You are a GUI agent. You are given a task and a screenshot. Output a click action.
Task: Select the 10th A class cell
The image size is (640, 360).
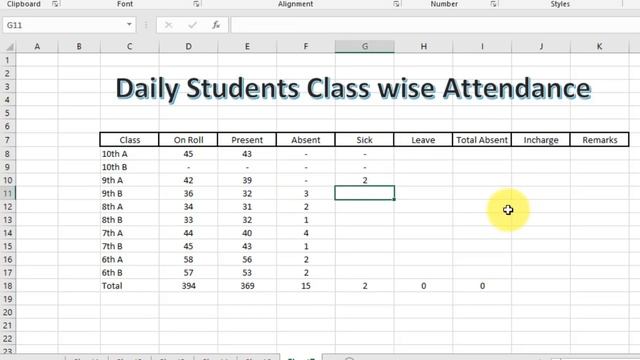click(x=129, y=154)
